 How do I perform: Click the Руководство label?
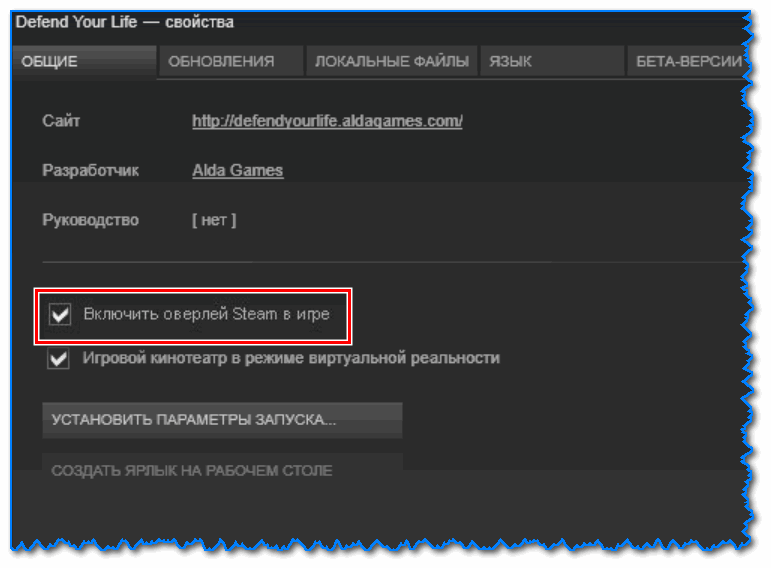90,220
